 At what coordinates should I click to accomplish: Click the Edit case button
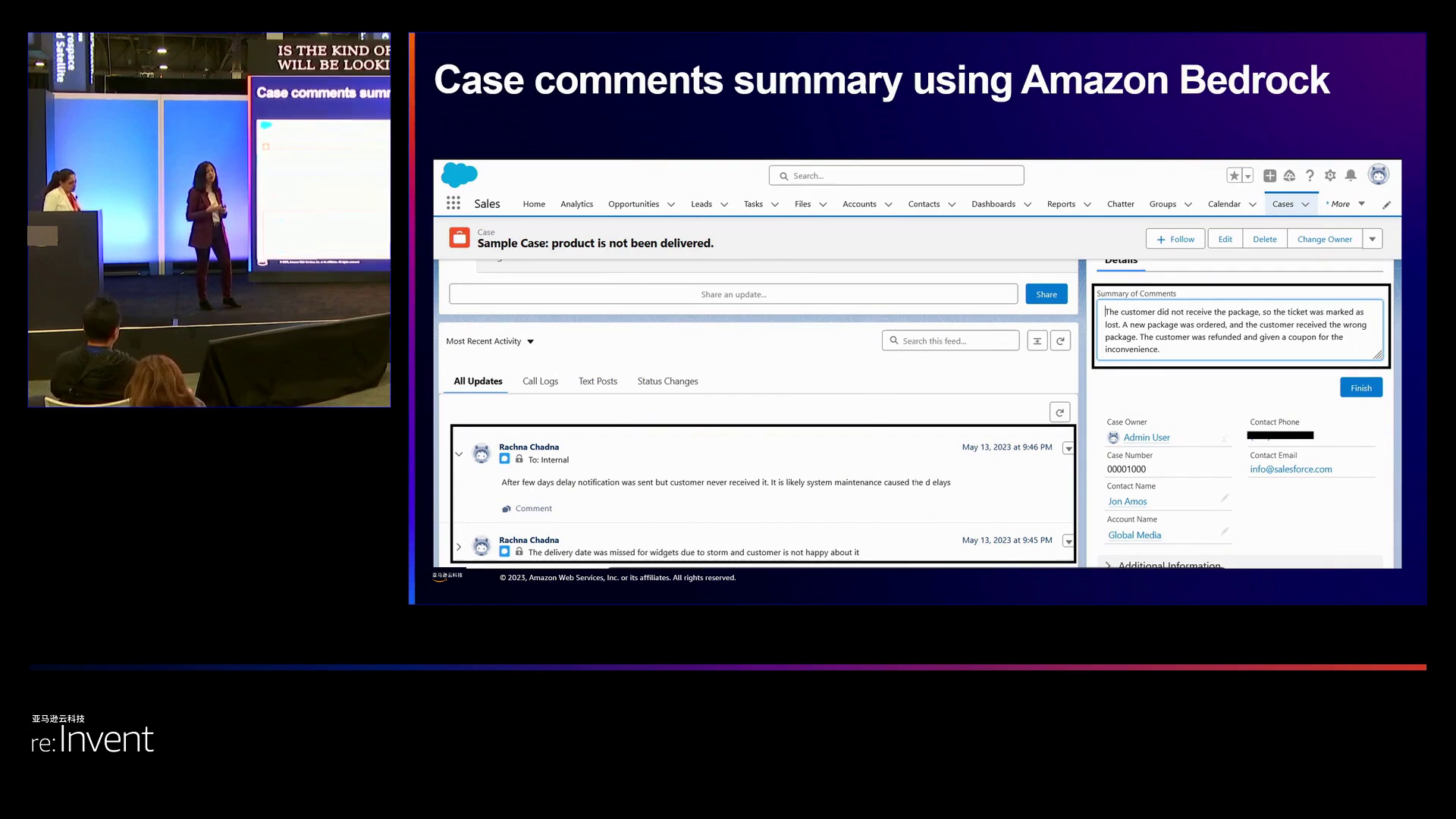click(x=1225, y=239)
